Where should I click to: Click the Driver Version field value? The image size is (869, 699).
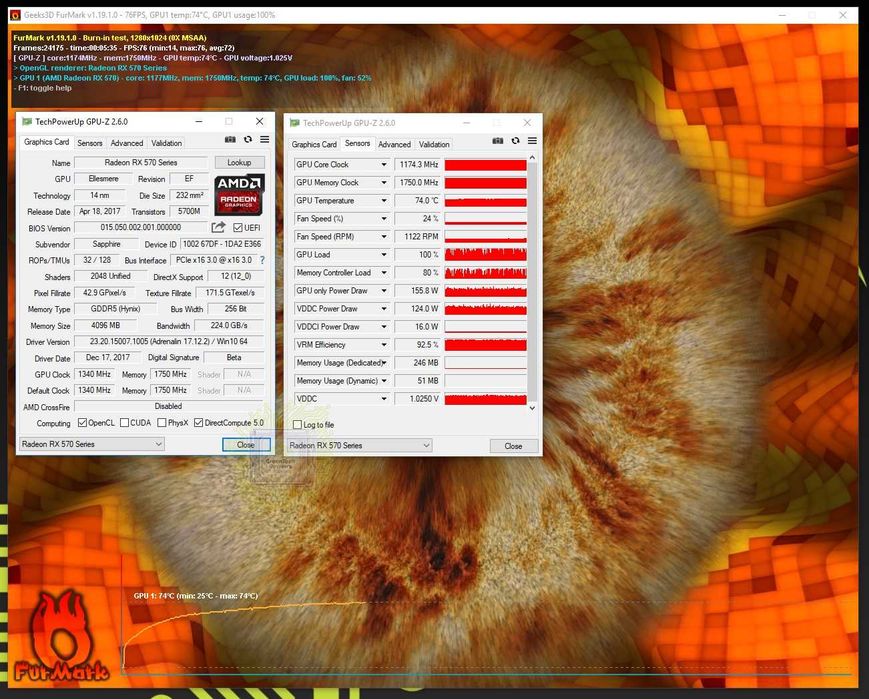point(168,341)
